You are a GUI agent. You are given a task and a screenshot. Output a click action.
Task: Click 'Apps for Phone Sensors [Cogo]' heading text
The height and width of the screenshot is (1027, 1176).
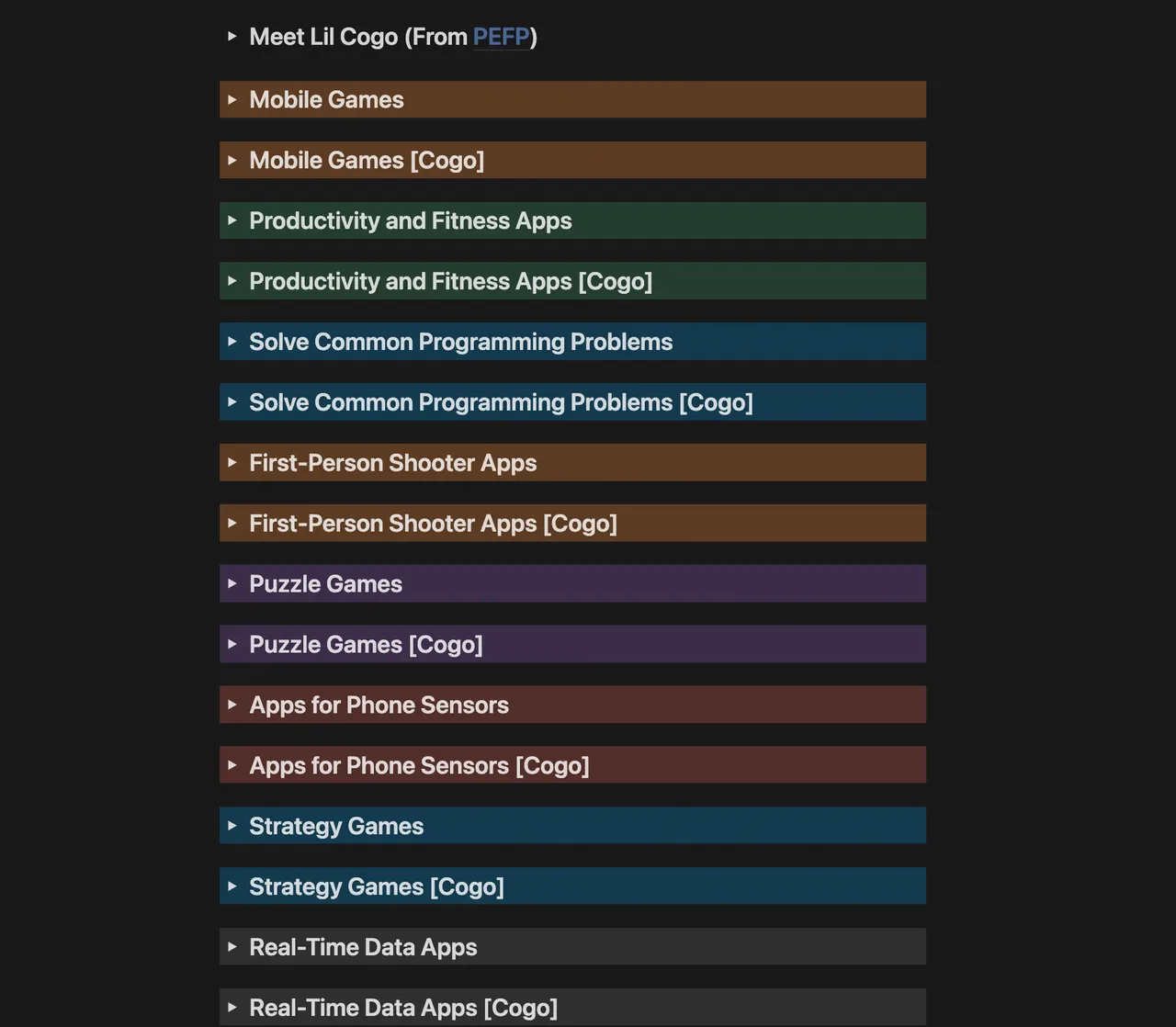coord(420,766)
